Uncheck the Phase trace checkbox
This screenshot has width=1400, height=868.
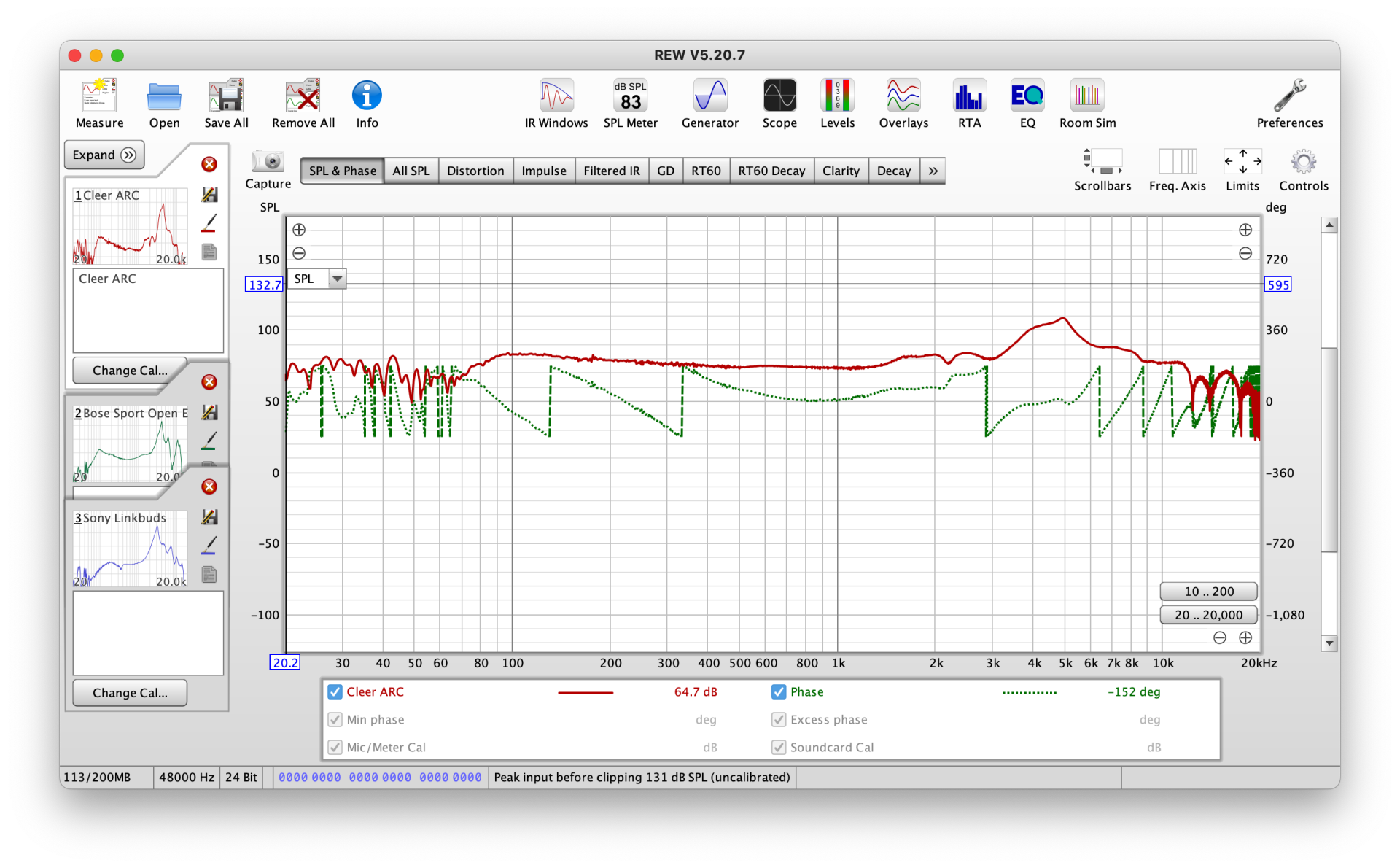pos(779,691)
